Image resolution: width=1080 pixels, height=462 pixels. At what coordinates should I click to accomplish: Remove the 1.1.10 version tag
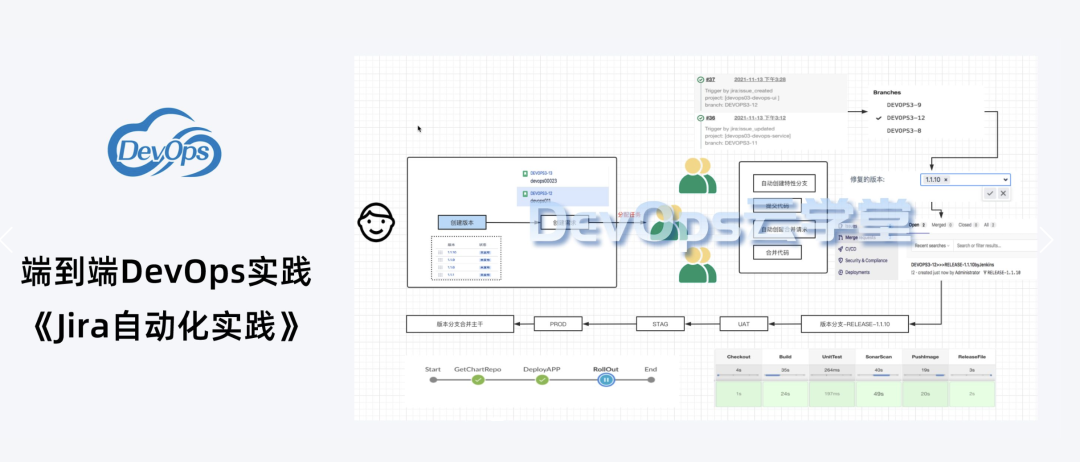946,180
